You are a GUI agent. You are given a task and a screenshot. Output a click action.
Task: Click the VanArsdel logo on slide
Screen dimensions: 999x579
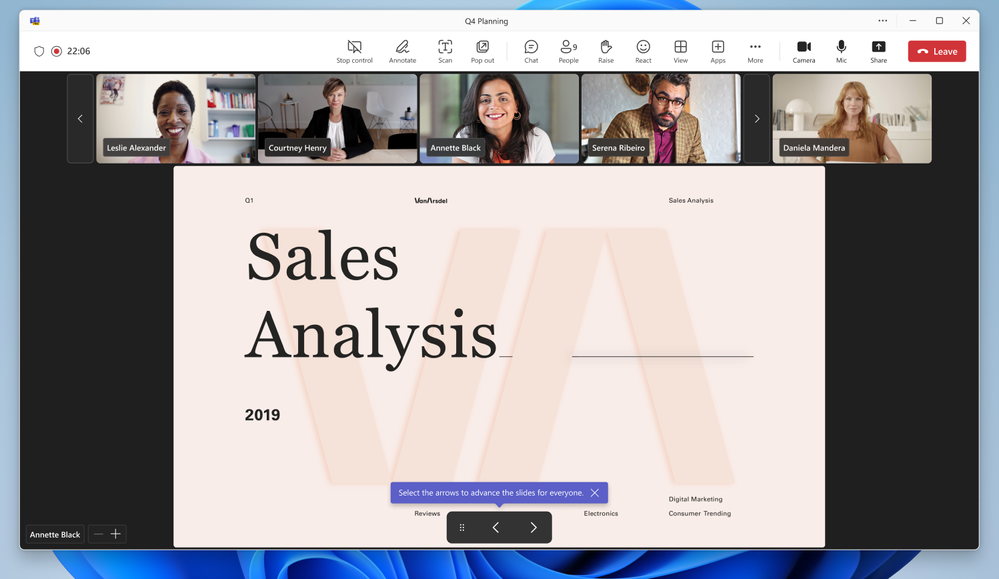pyautogui.click(x=431, y=201)
